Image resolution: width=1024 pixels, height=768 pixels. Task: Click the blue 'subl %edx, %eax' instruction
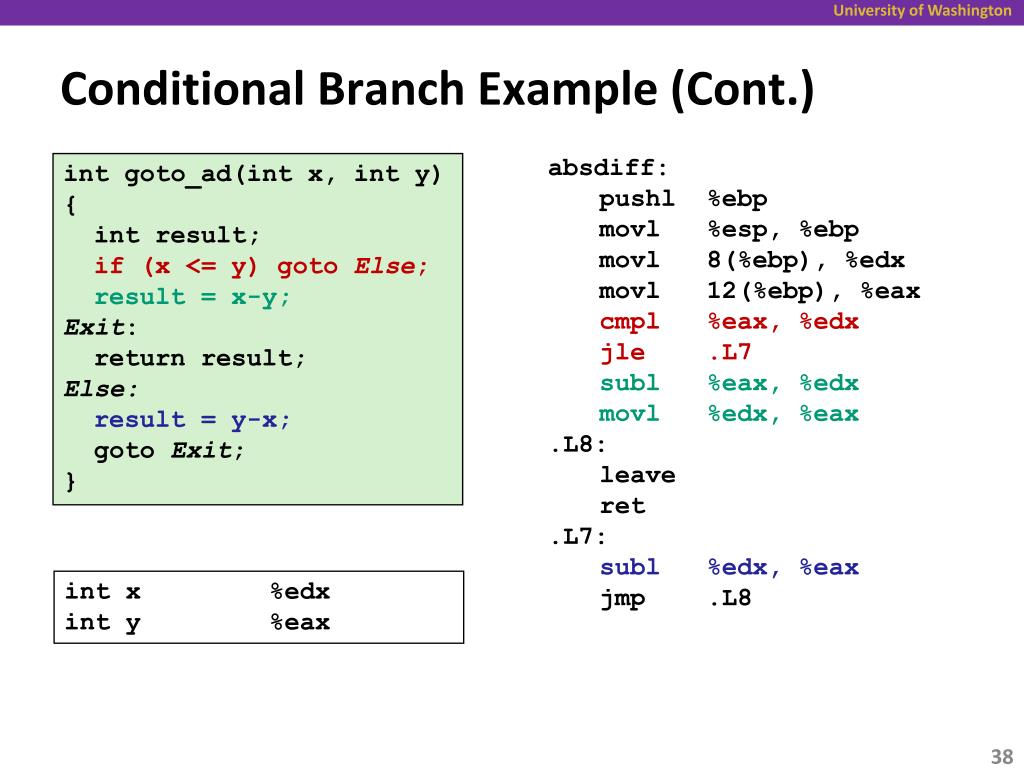tap(729, 568)
